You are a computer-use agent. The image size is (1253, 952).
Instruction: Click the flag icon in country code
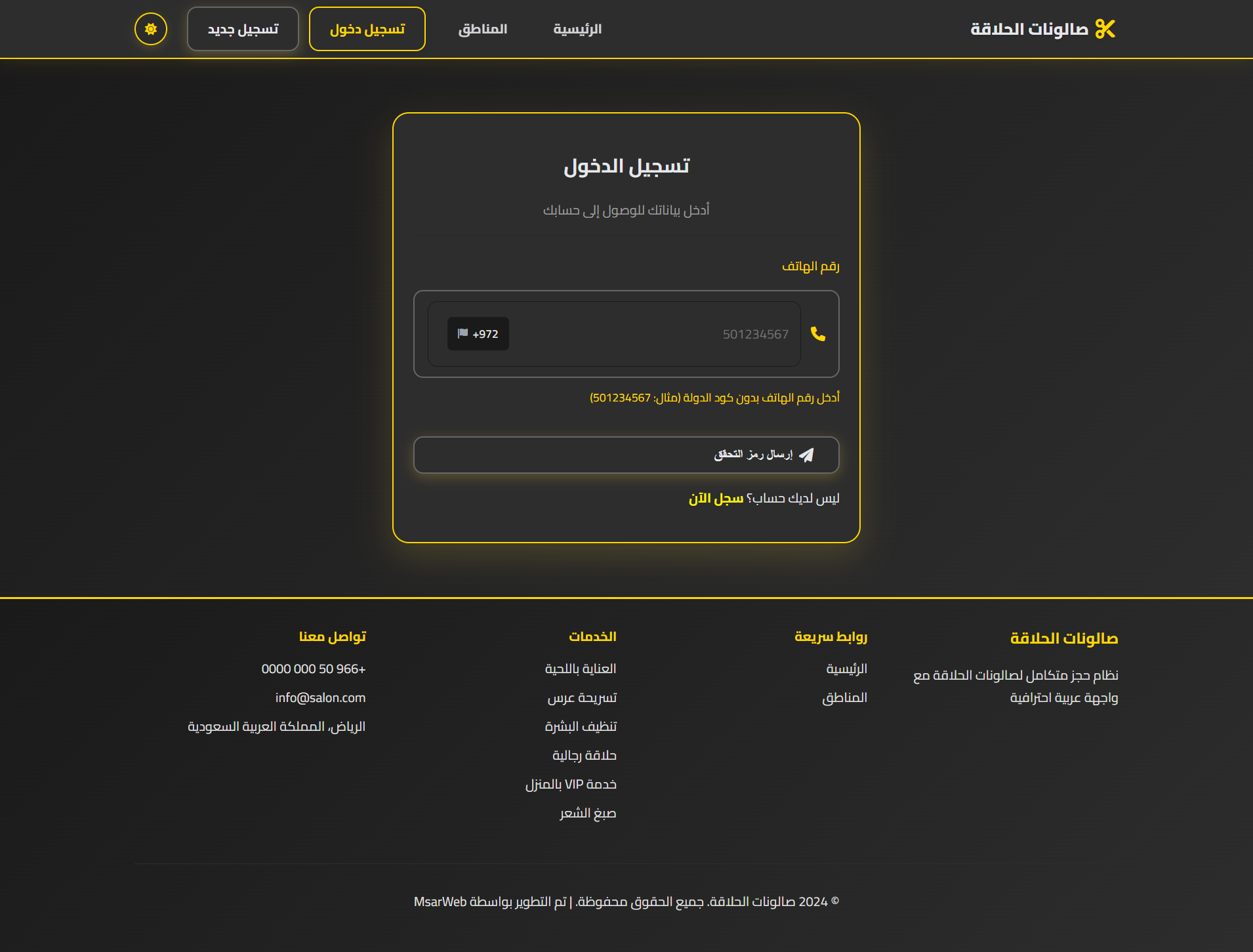tap(462, 333)
